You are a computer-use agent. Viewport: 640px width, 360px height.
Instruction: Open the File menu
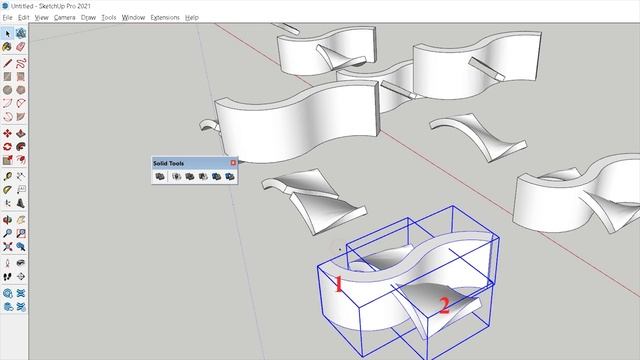7,18
